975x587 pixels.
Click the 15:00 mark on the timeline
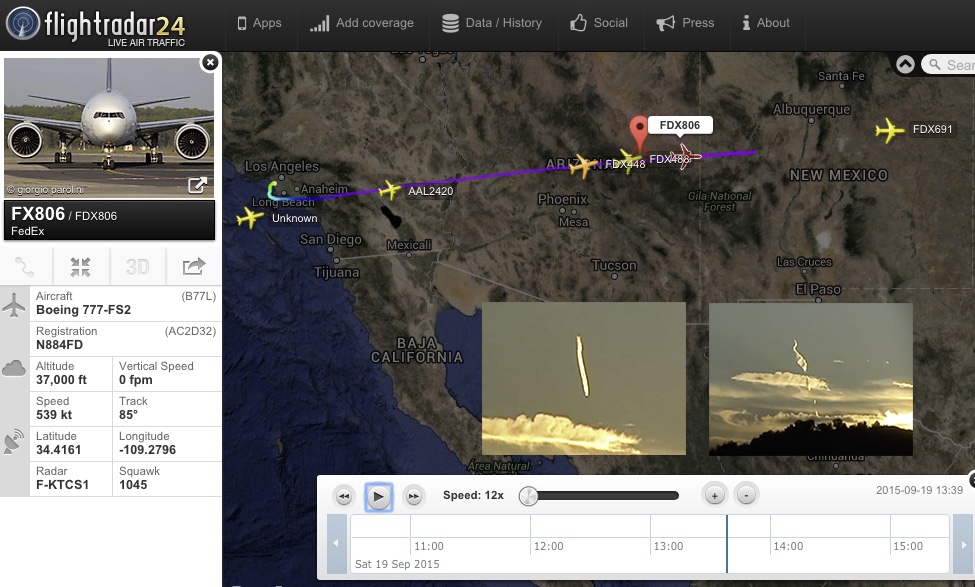click(908, 546)
